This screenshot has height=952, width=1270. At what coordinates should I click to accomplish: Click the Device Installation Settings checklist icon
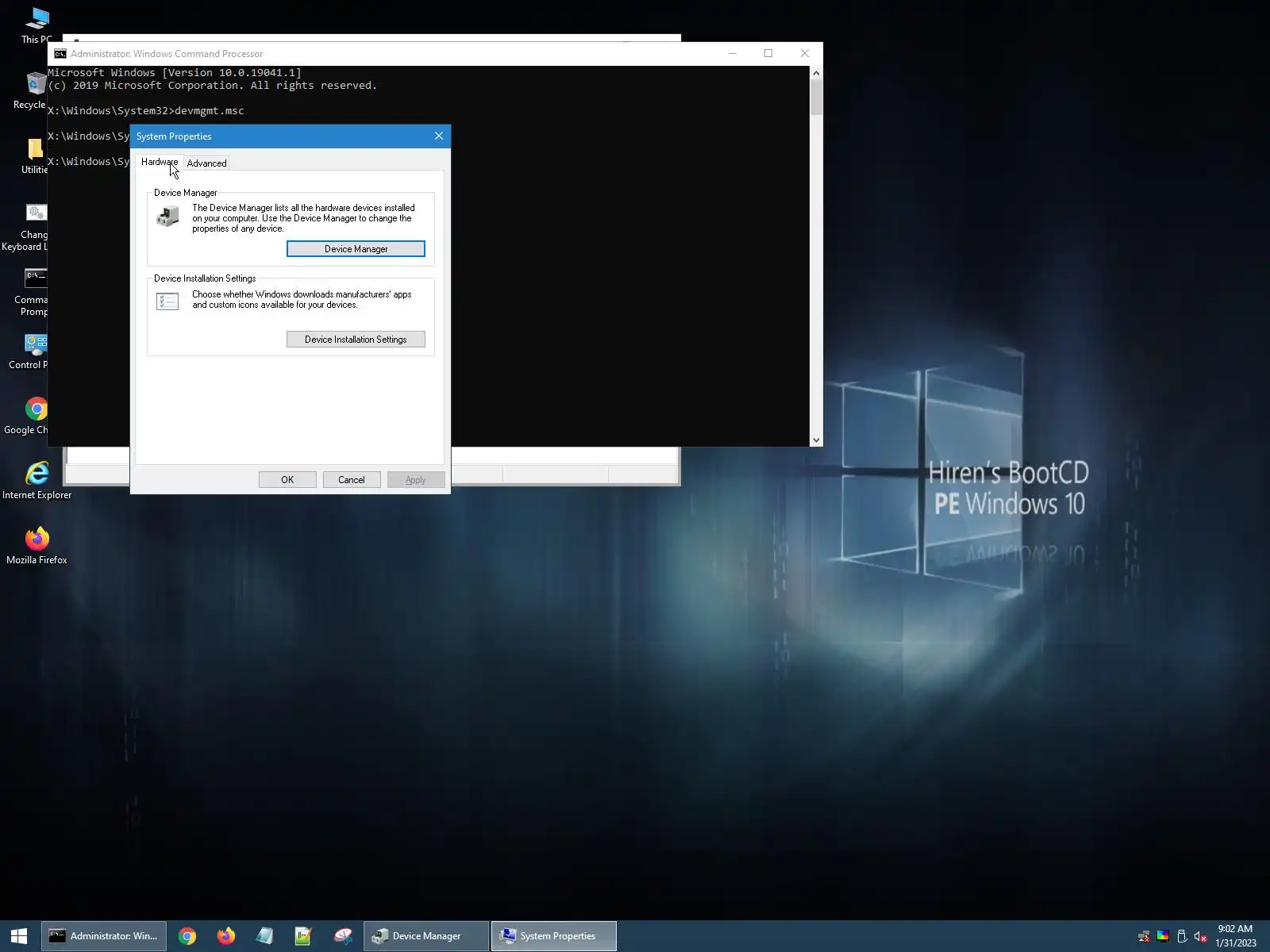[167, 301]
